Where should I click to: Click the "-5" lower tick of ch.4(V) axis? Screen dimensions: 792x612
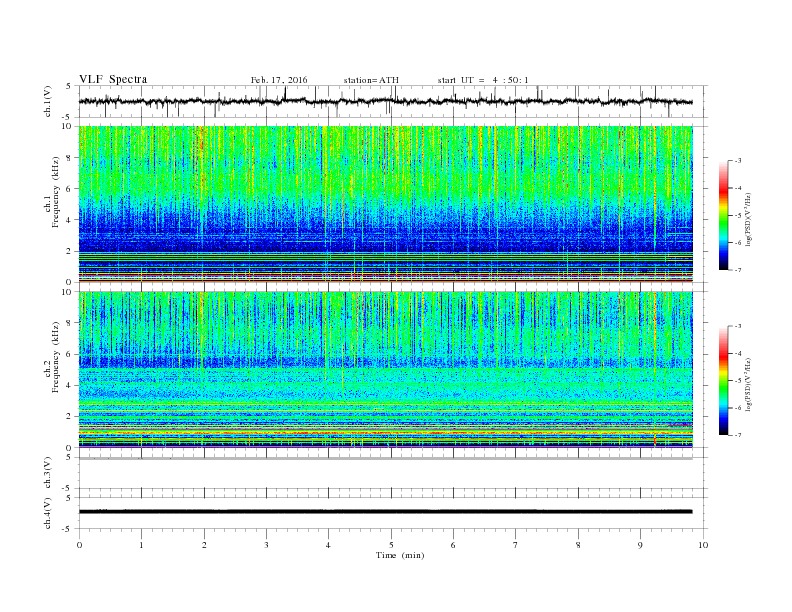coord(67,529)
